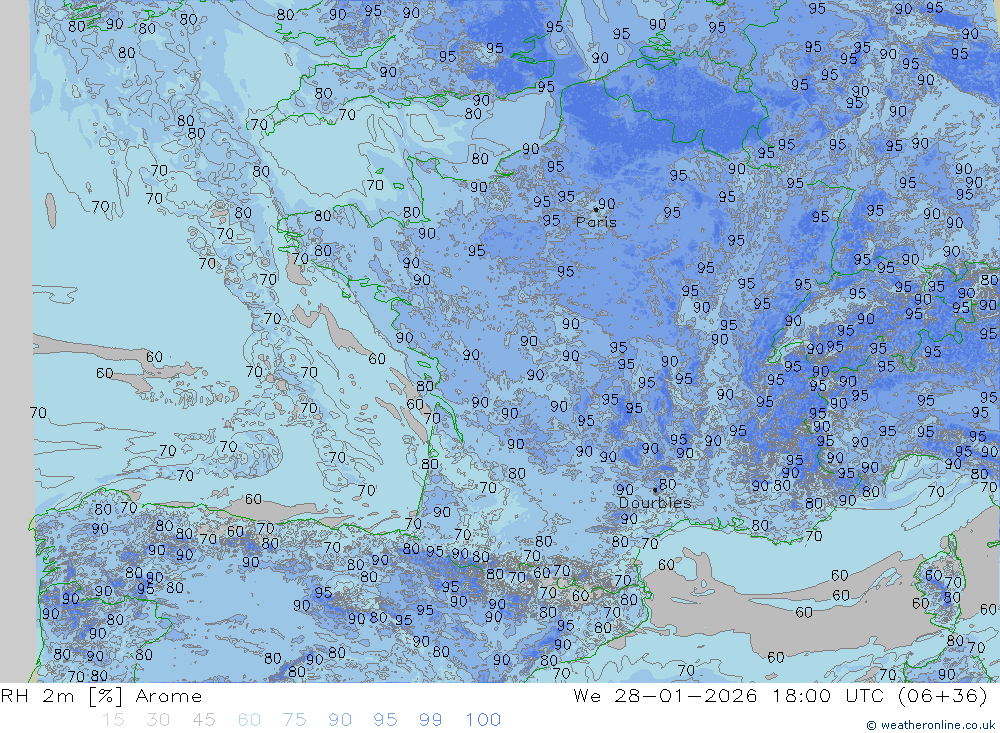Select the black dot marking Dourbies
The height and width of the screenshot is (733, 1000).
click(x=655, y=490)
